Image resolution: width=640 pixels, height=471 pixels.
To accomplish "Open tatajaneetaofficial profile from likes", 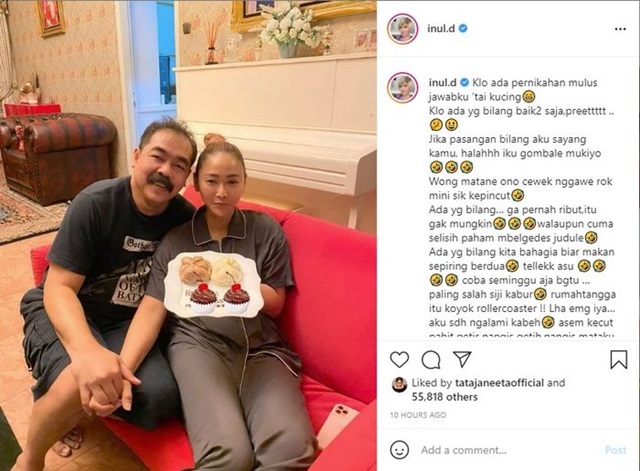I will point(499,383).
